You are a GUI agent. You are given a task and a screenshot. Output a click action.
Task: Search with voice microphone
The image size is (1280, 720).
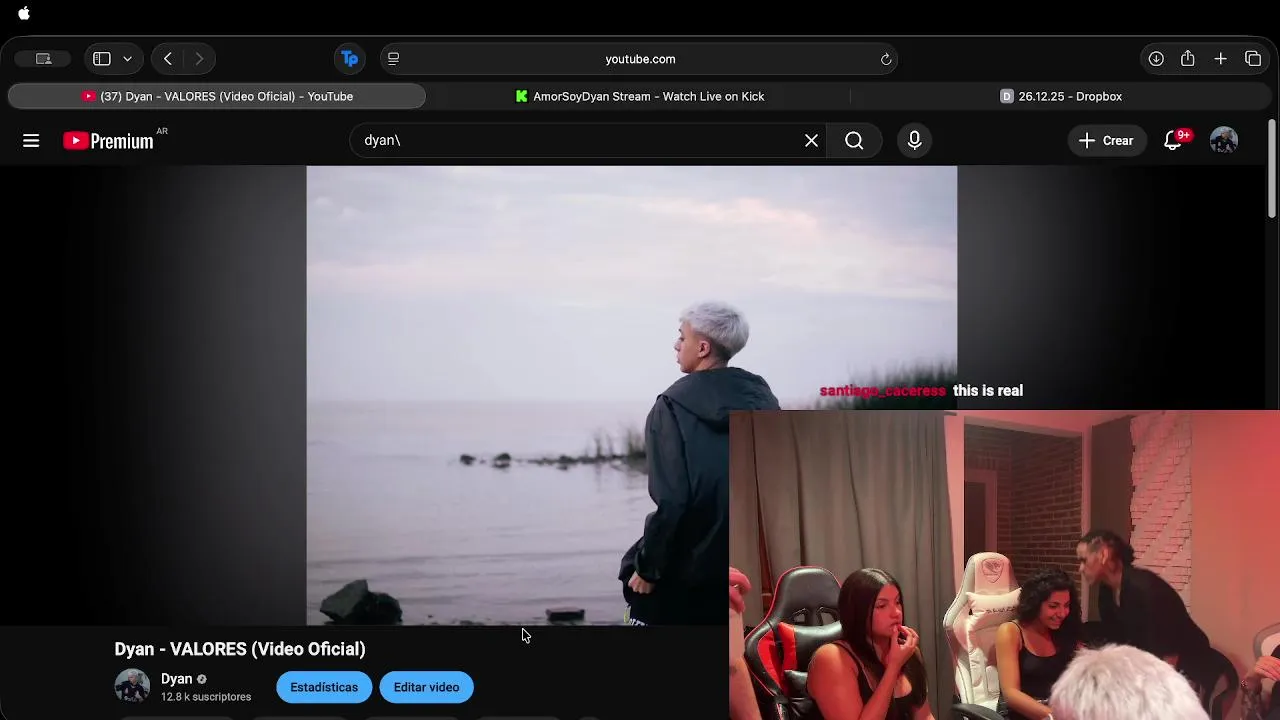pyautogui.click(x=914, y=141)
